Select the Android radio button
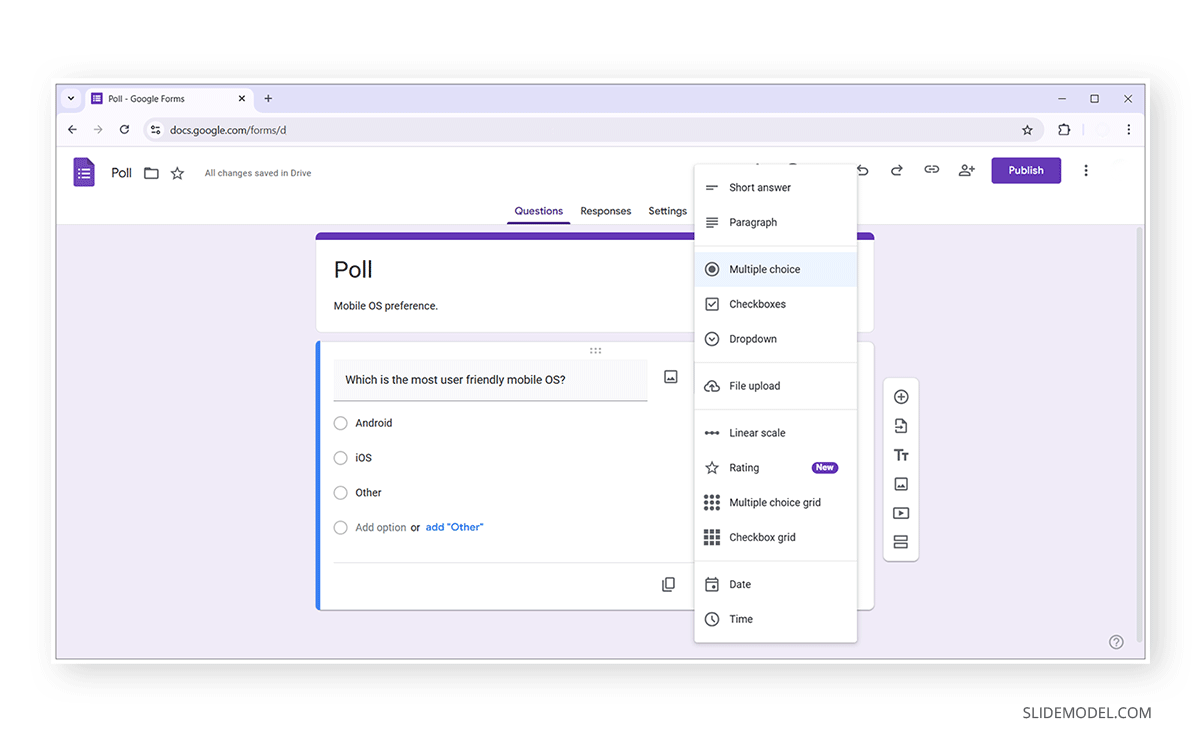 [x=340, y=423]
